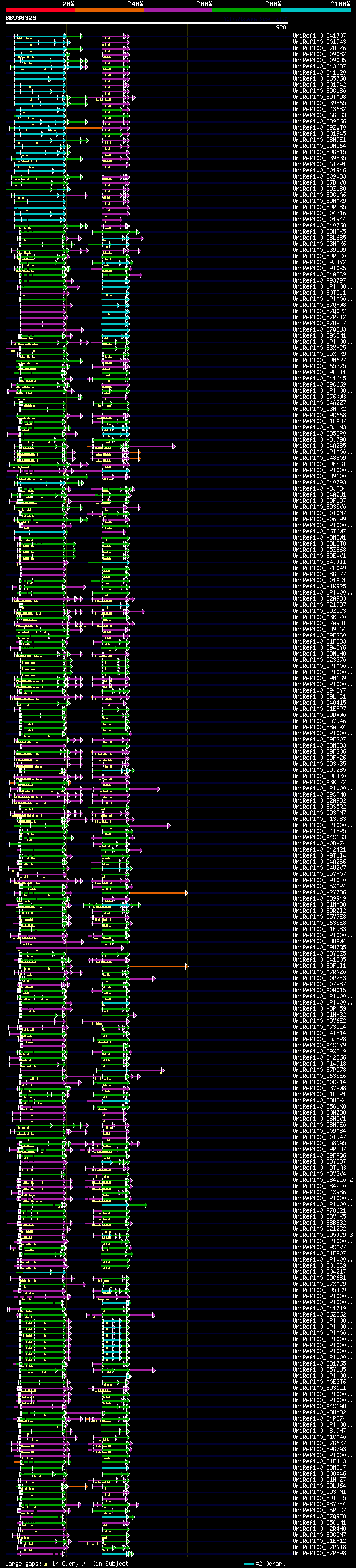Open hit UniRef100_Q09082
Viewport: 356px width, 1568px height.
tap(319, 54)
